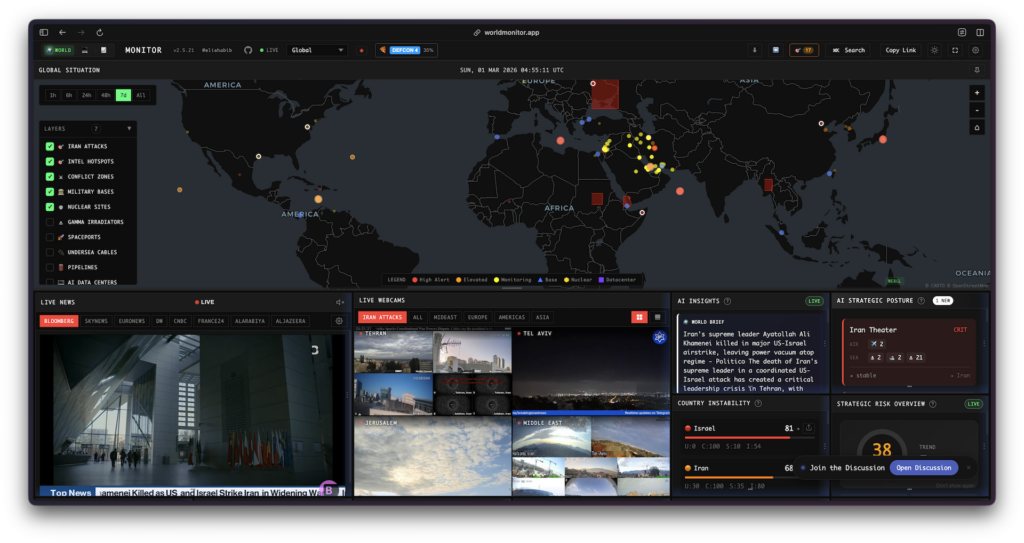Open the Global region dropdown
The image size is (1024, 543).
[317, 50]
